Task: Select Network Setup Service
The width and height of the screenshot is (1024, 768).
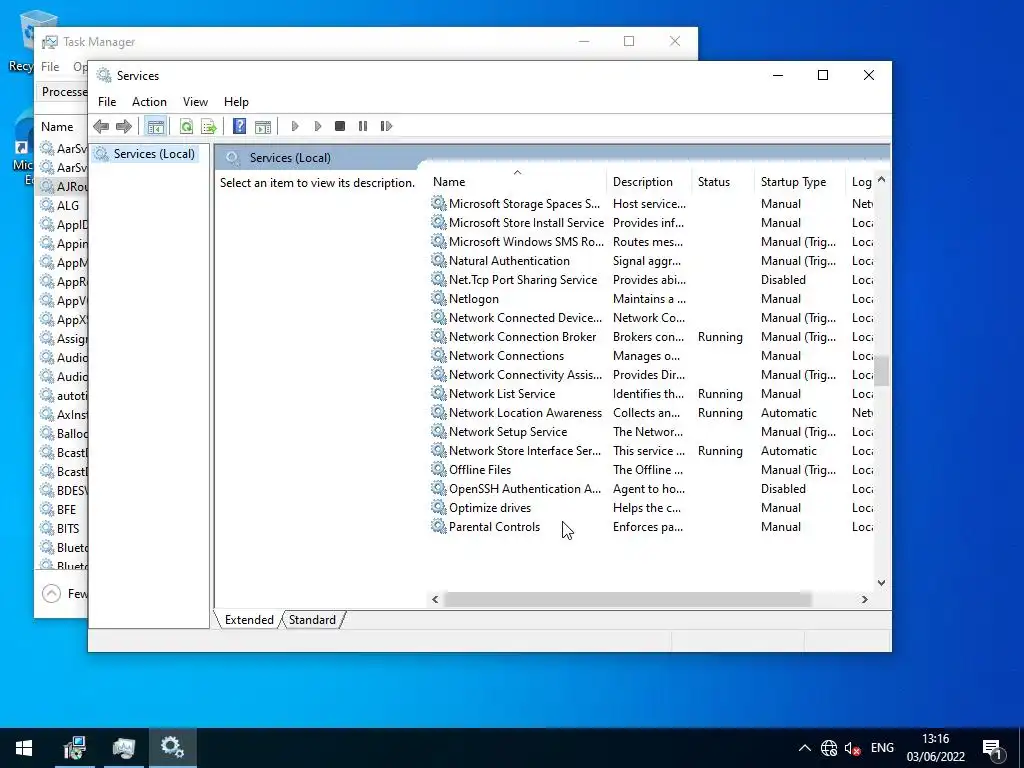Action: pos(652,432)
